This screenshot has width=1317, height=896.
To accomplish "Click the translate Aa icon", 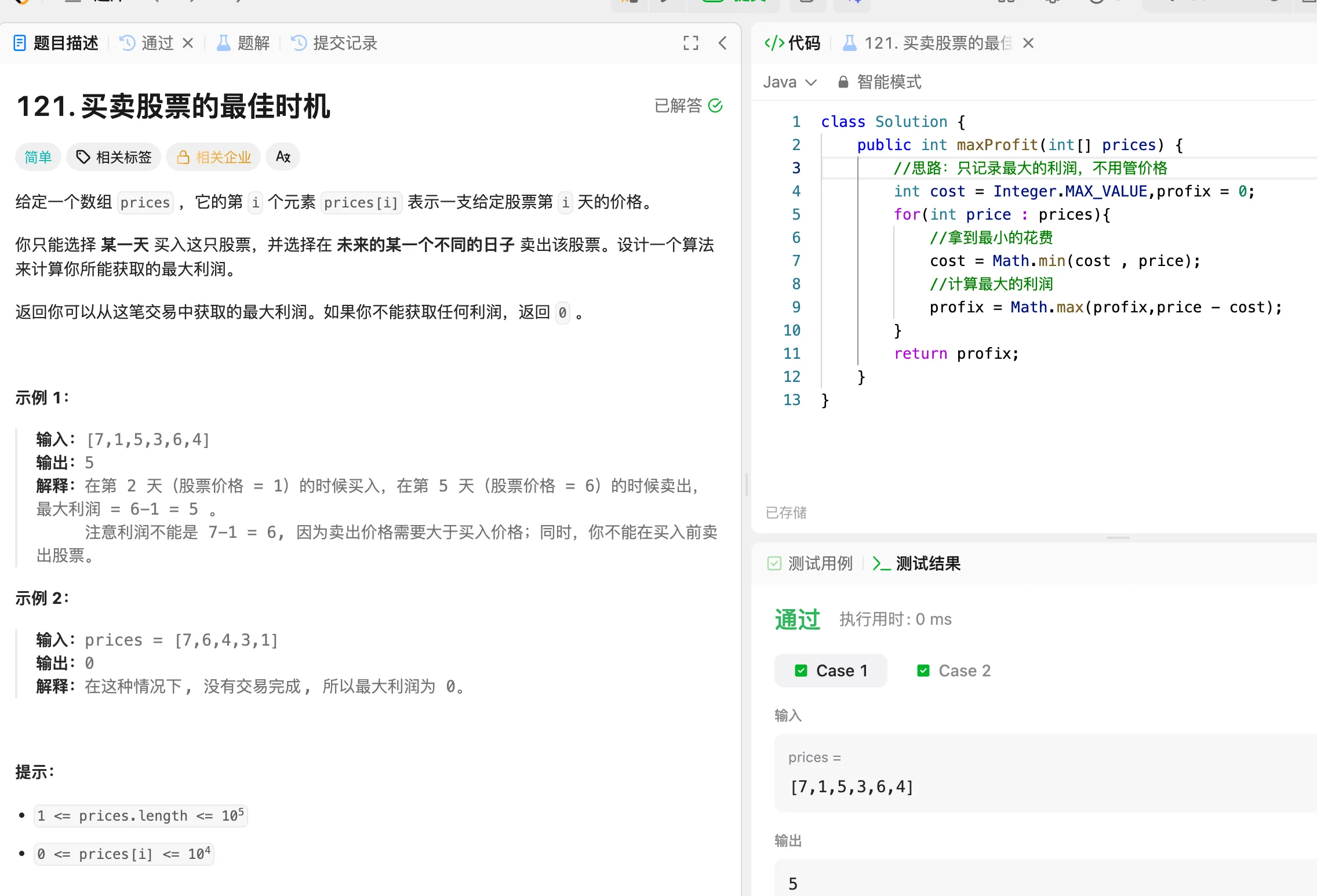I will point(283,157).
